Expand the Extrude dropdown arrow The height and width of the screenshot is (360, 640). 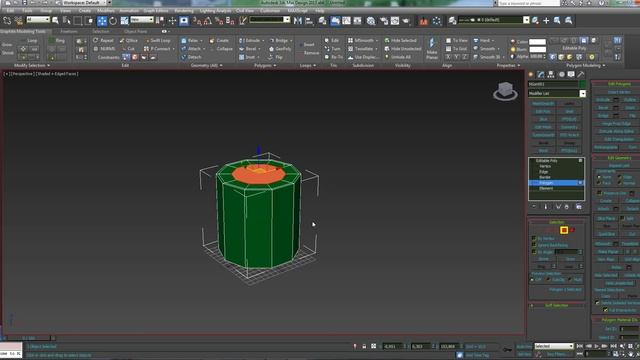[263, 40]
